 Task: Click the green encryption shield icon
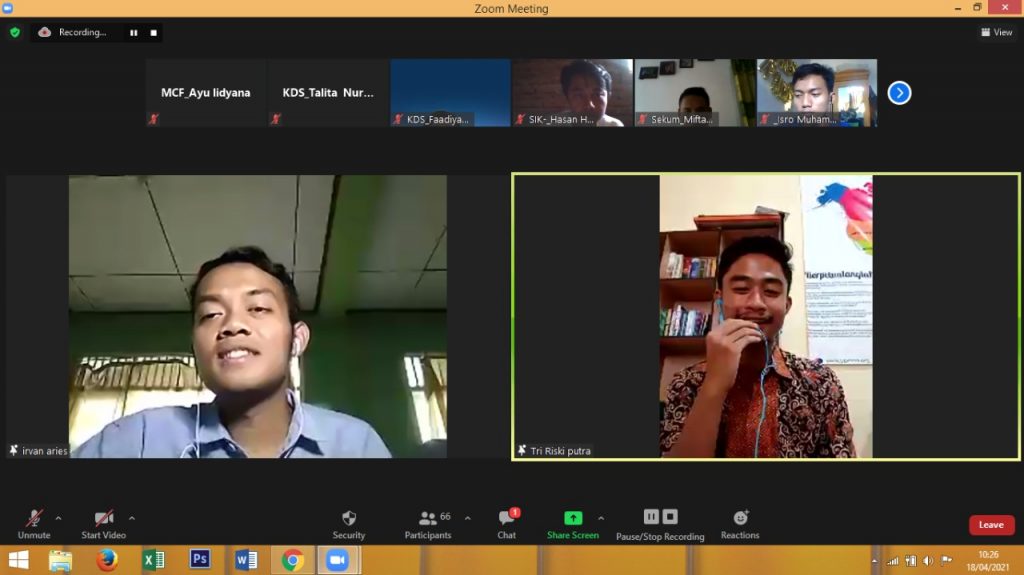coord(15,32)
